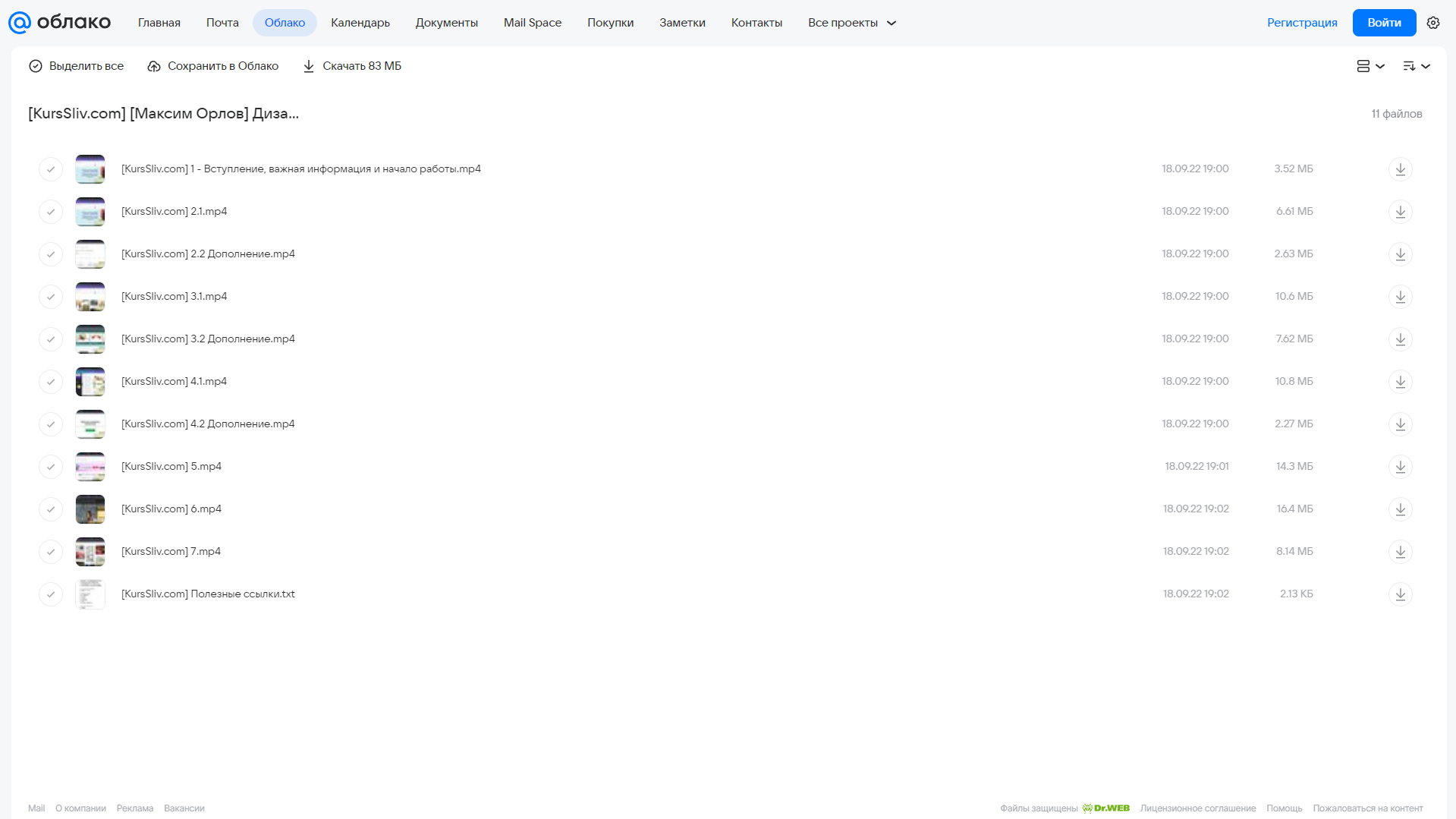Check the box beside 3.1.mp4

coord(51,297)
